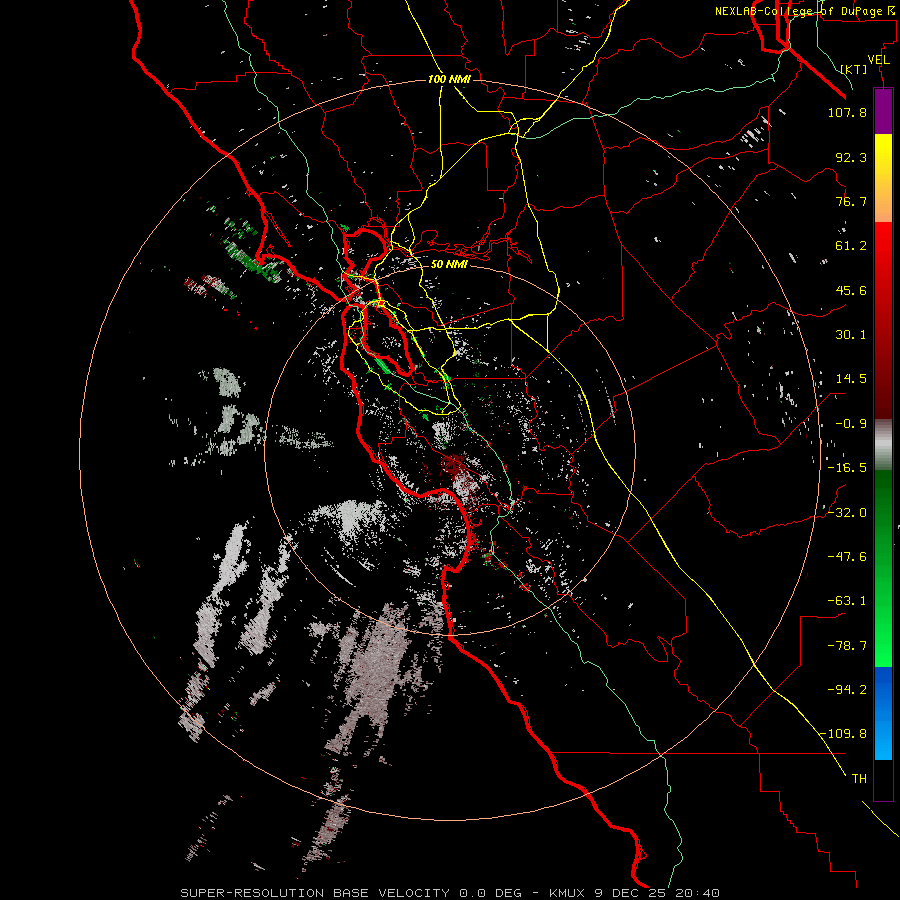Click the -32.0 velocity scale value
The height and width of the screenshot is (900, 900).
click(847, 513)
